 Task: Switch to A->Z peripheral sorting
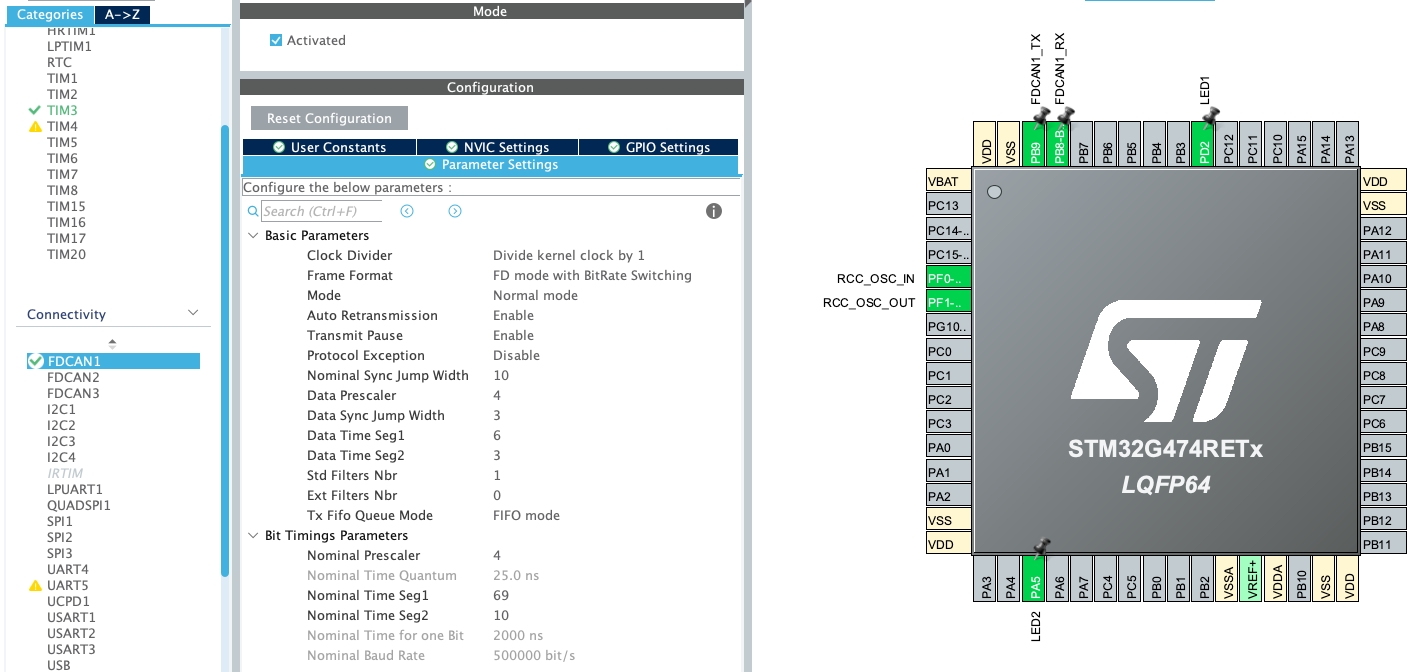click(x=121, y=15)
